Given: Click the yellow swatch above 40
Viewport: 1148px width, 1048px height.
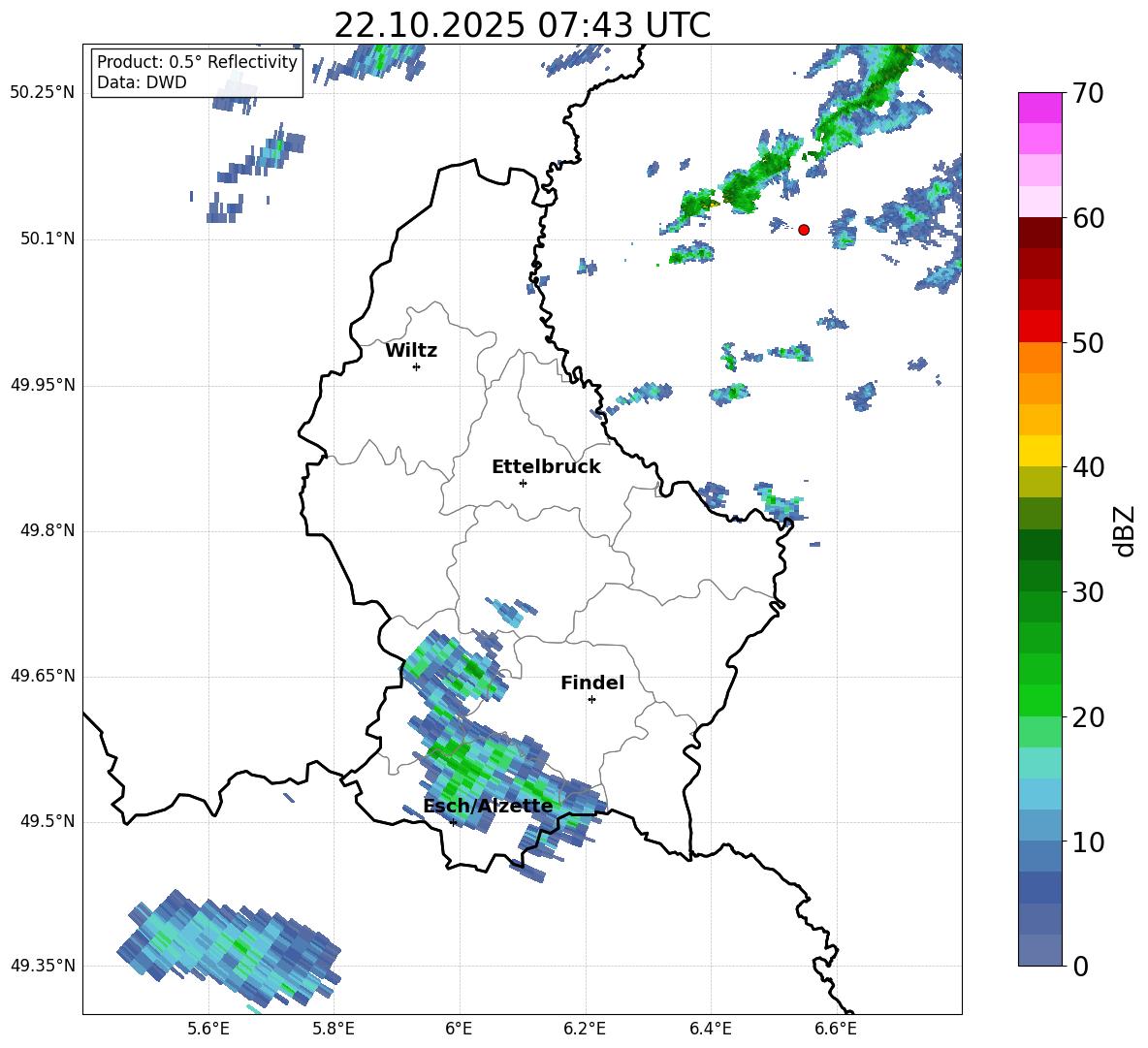Looking at the screenshot, I should click(1039, 451).
